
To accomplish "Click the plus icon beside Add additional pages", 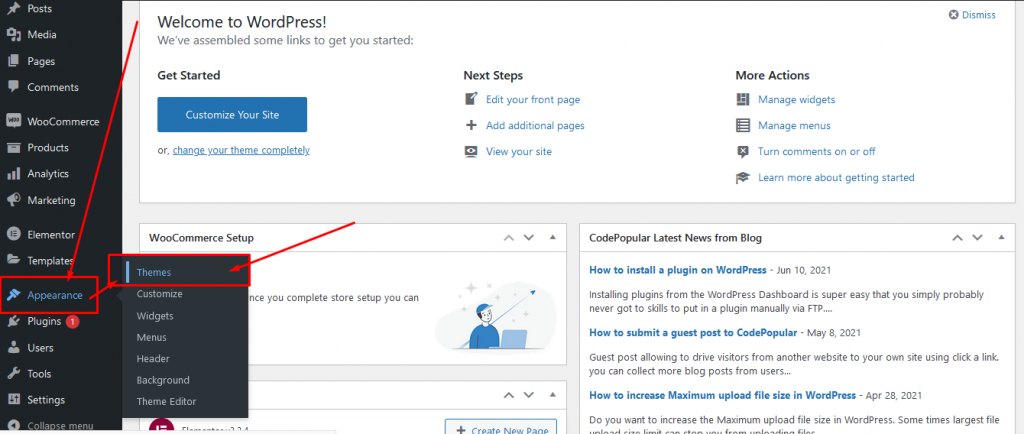I will point(471,125).
